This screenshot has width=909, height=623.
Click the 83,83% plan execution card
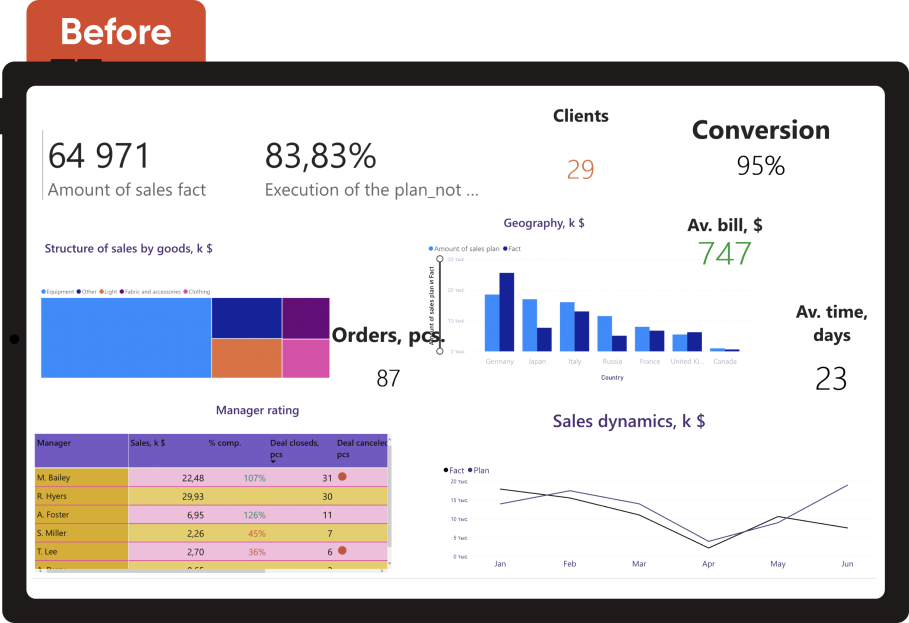[x=372, y=169]
